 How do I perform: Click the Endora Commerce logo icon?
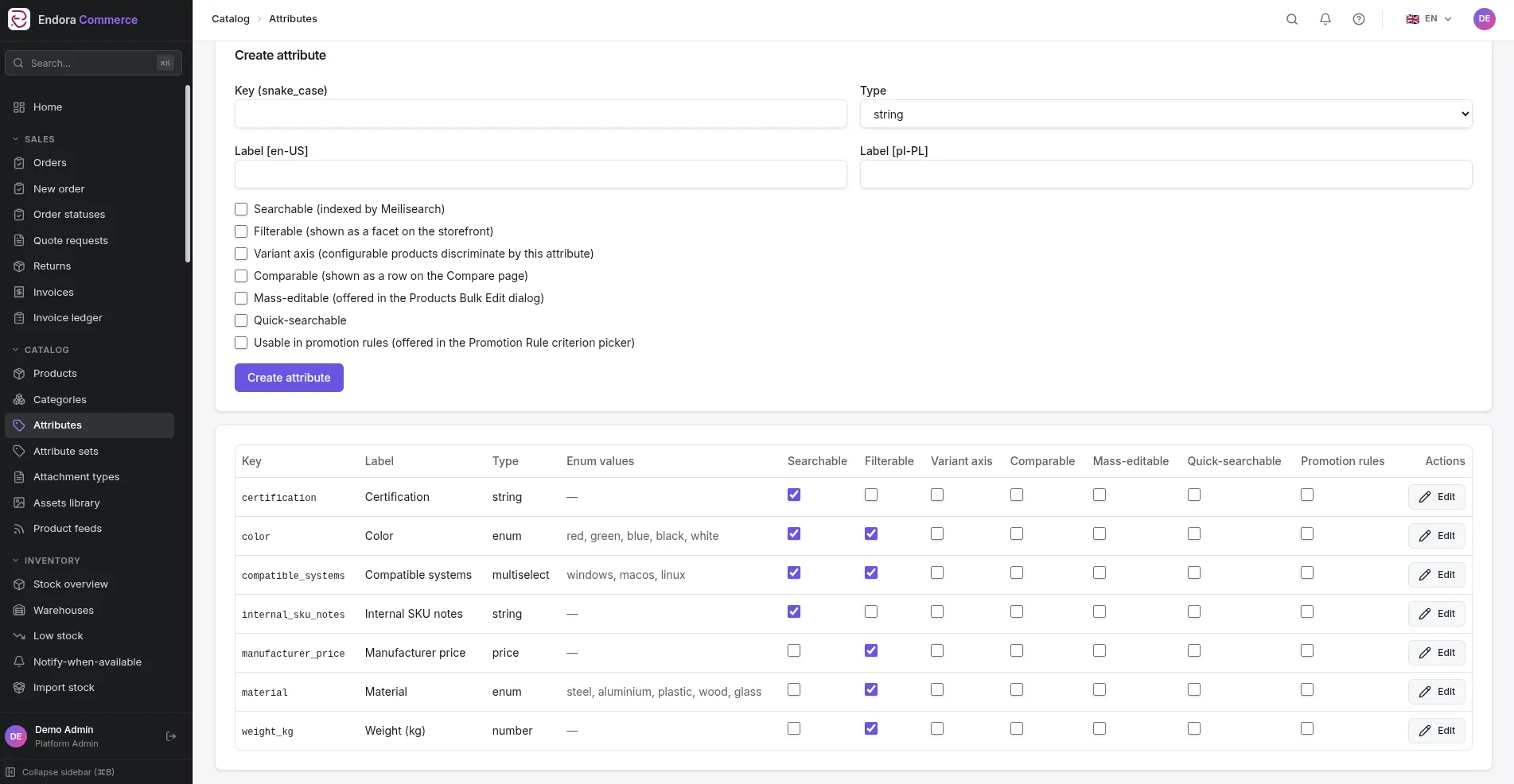pyautogui.click(x=19, y=19)
